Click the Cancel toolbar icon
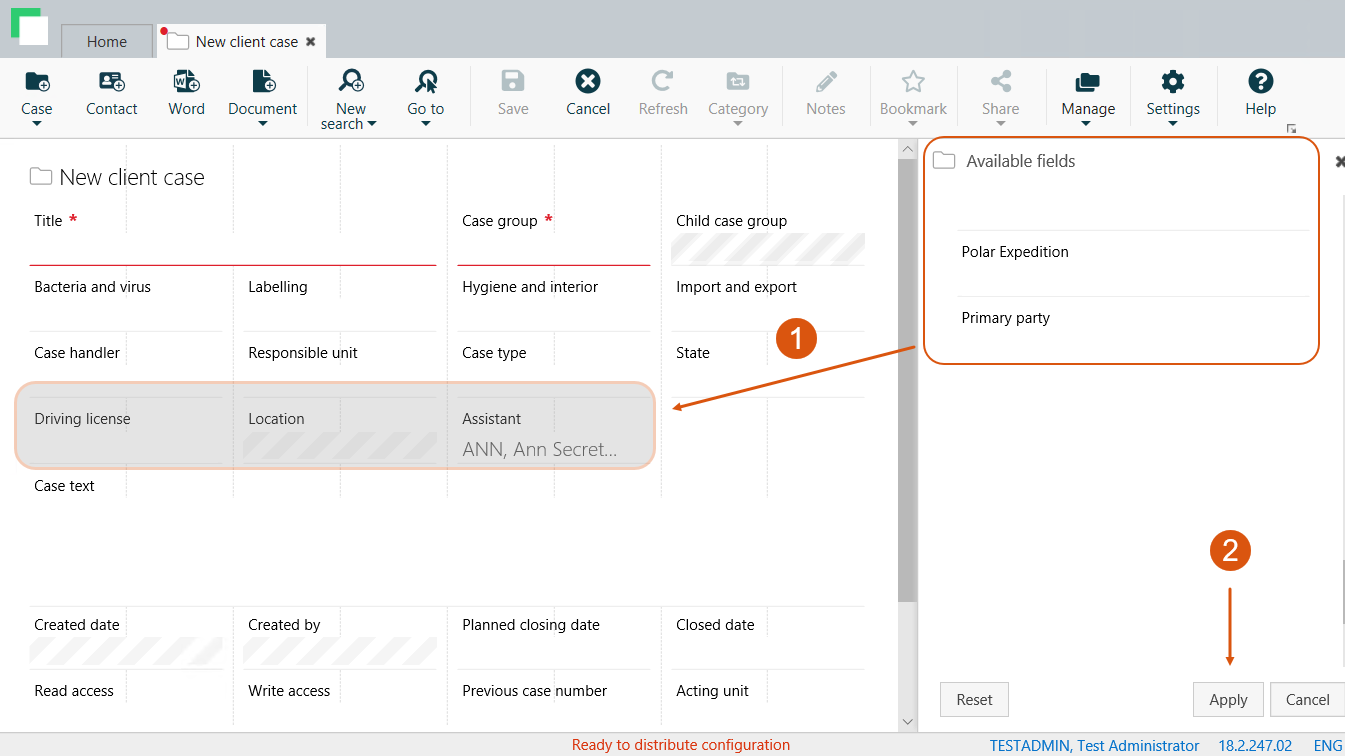 [587, 83]
